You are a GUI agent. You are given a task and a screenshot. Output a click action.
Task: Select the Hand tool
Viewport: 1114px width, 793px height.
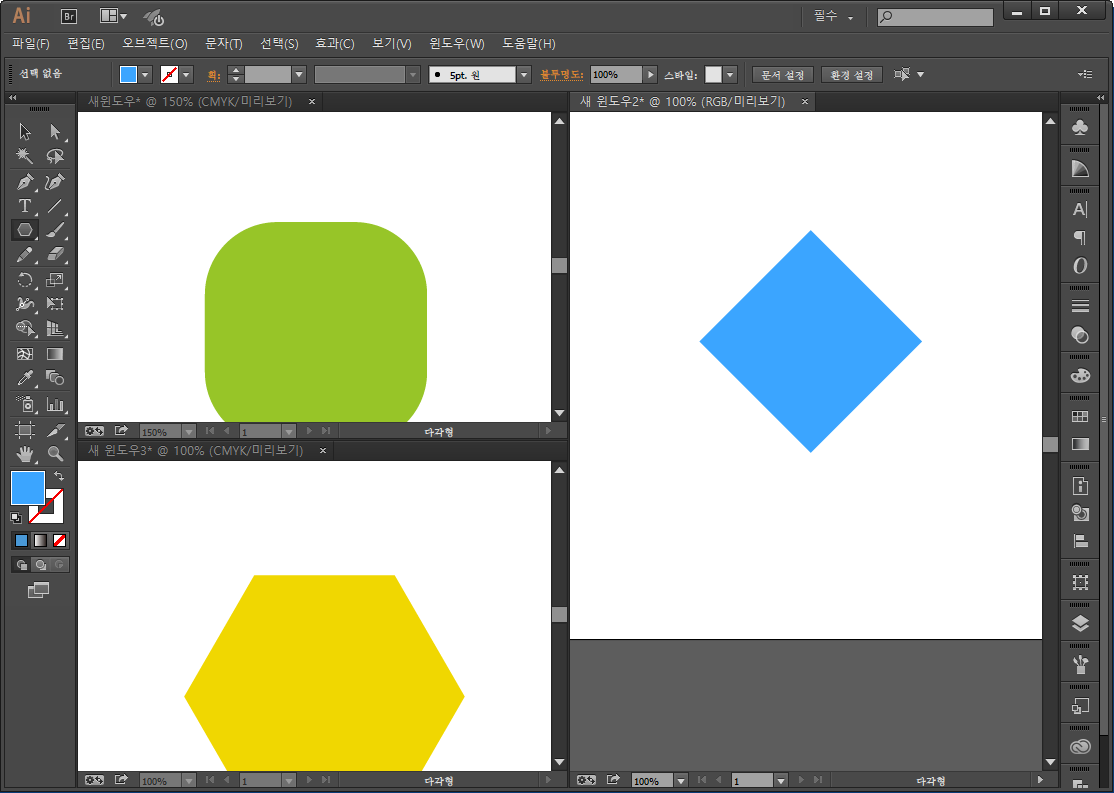[25, 453]
